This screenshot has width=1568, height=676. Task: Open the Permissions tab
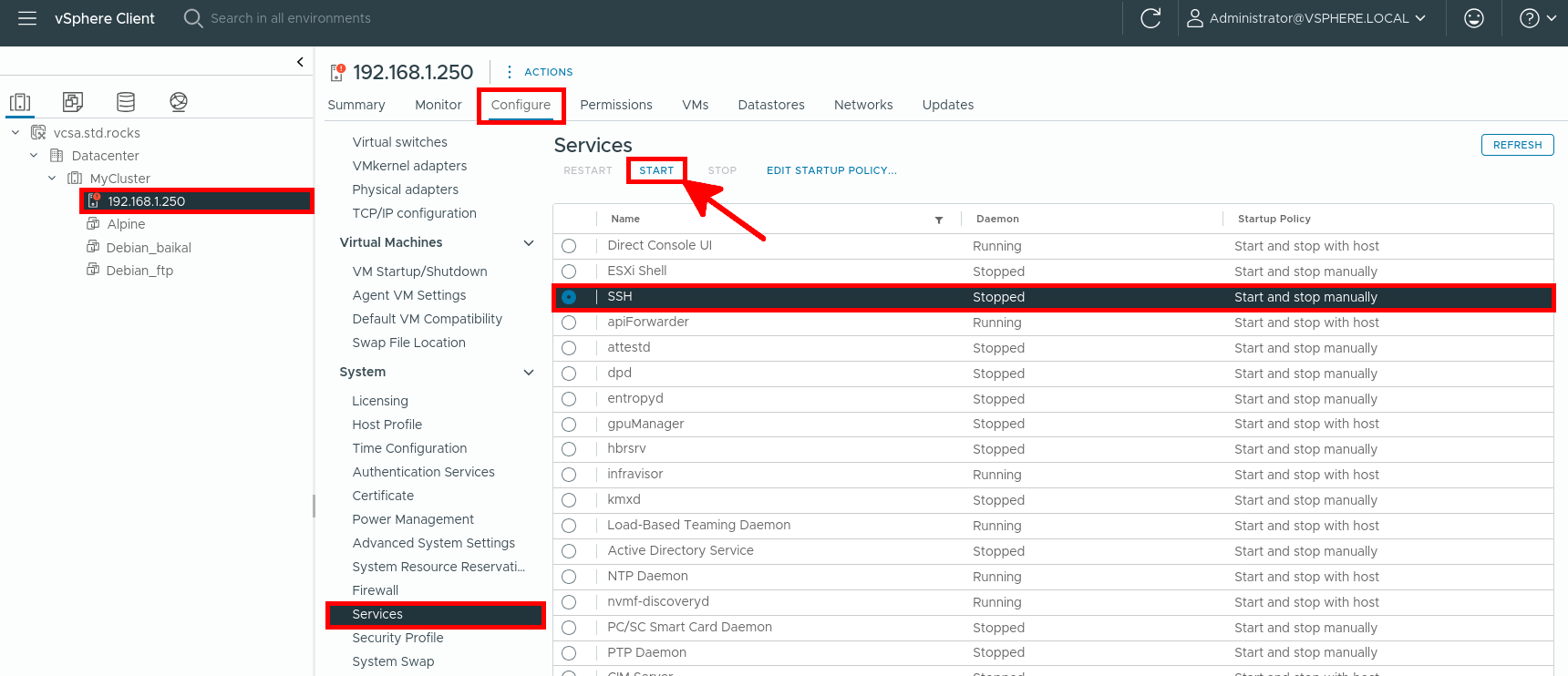tap(616, 105)
